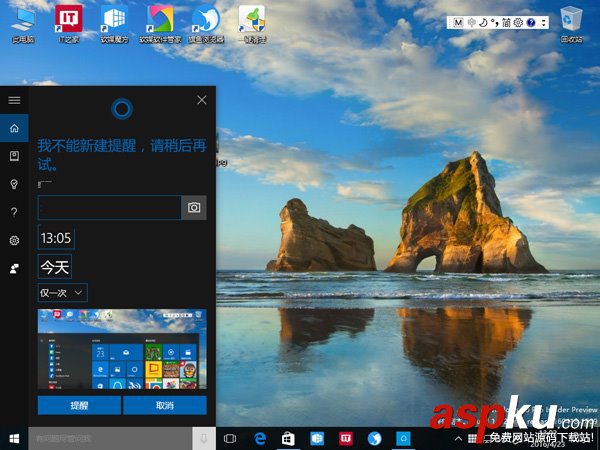The height and width of the screenshot is (450, 600).
Task: Open the narwhal browser taskbar icon
Action: [375, 439]
